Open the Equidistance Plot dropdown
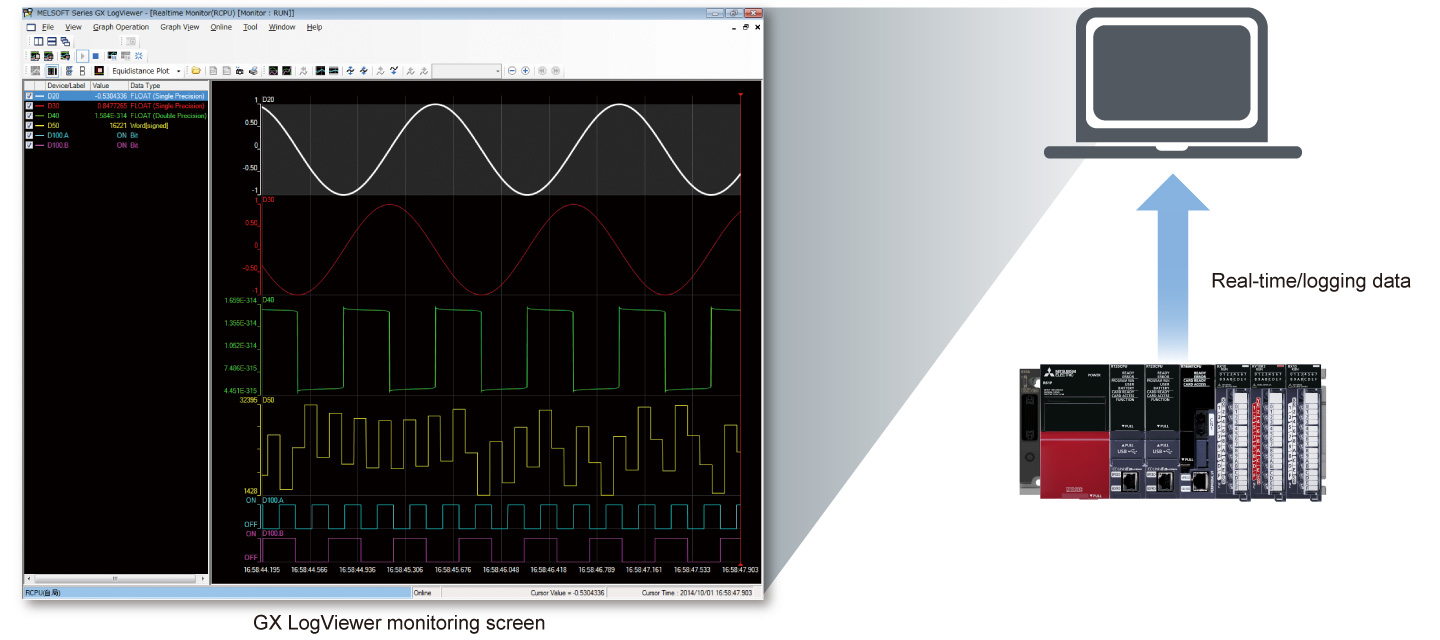The width and height of the screenshot is (1440, 640). click(x=179, y=71)
